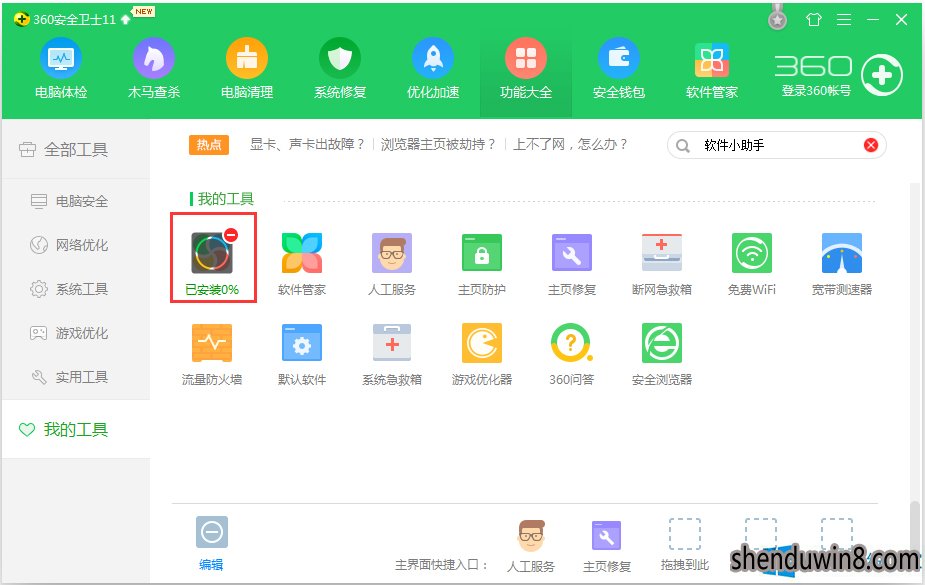Select 全部工具 in sidebar
Screen dimensions: 925x585
point(76,150)
